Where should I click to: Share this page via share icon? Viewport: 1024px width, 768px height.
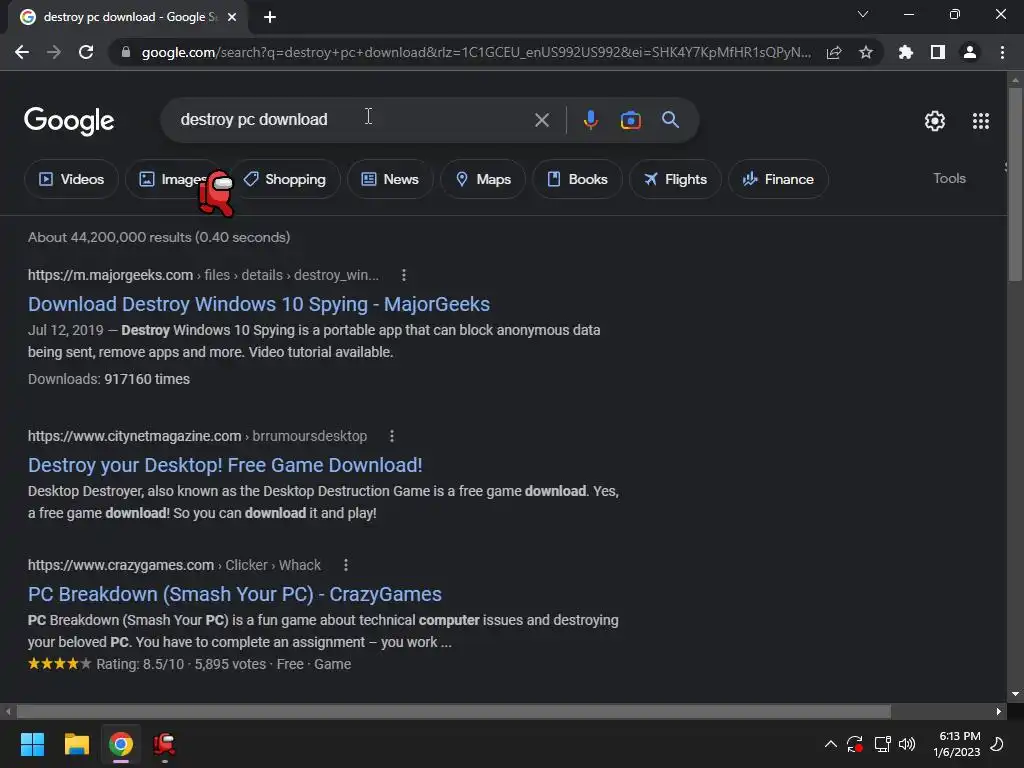tap(834, 52)
